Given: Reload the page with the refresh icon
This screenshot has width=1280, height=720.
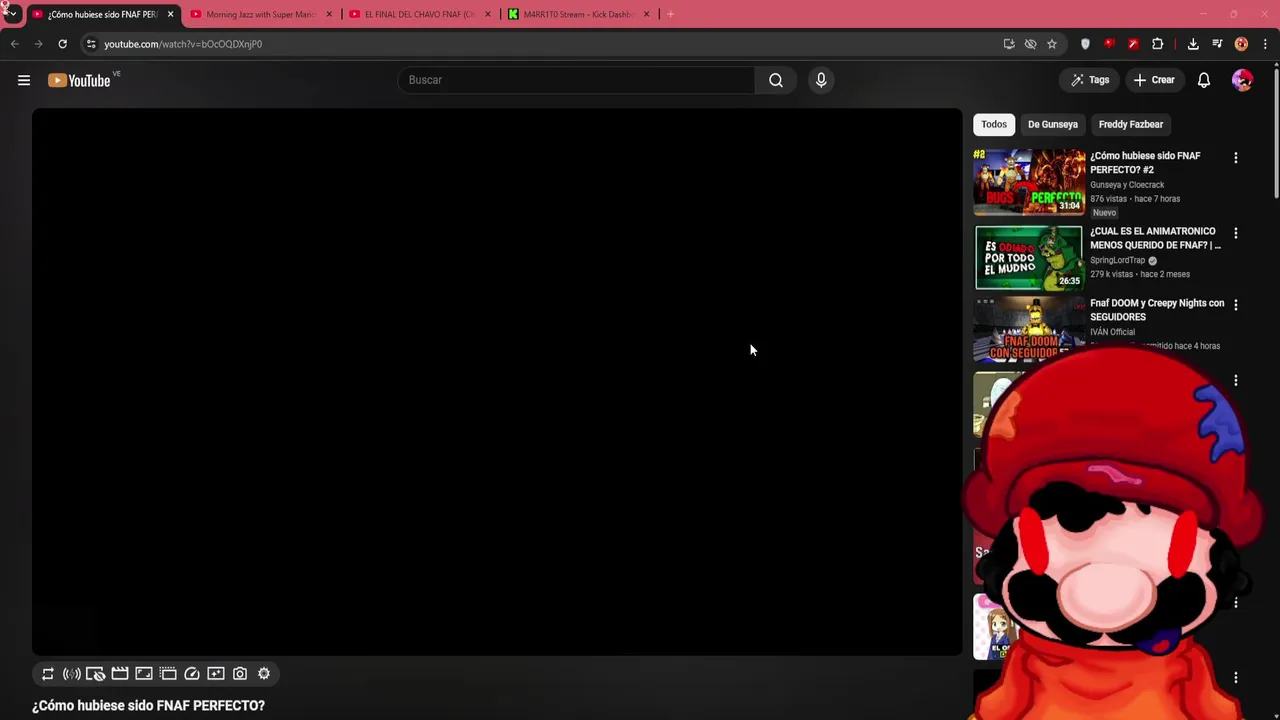Looking at the screenshot, I should (x=62, y=44).
